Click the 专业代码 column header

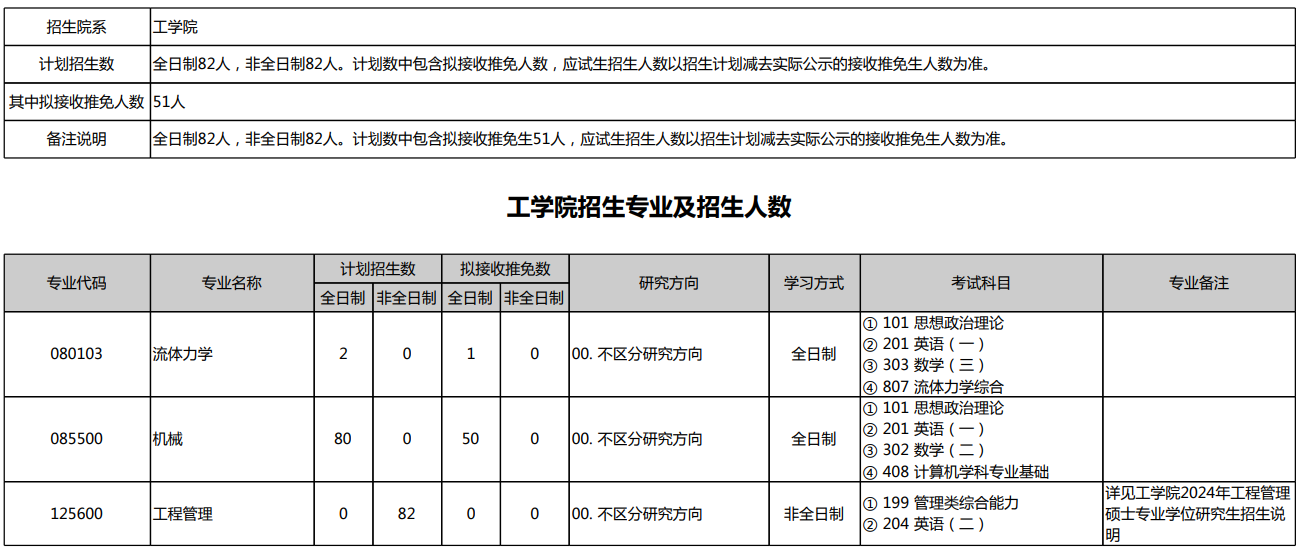coord(77,283)
